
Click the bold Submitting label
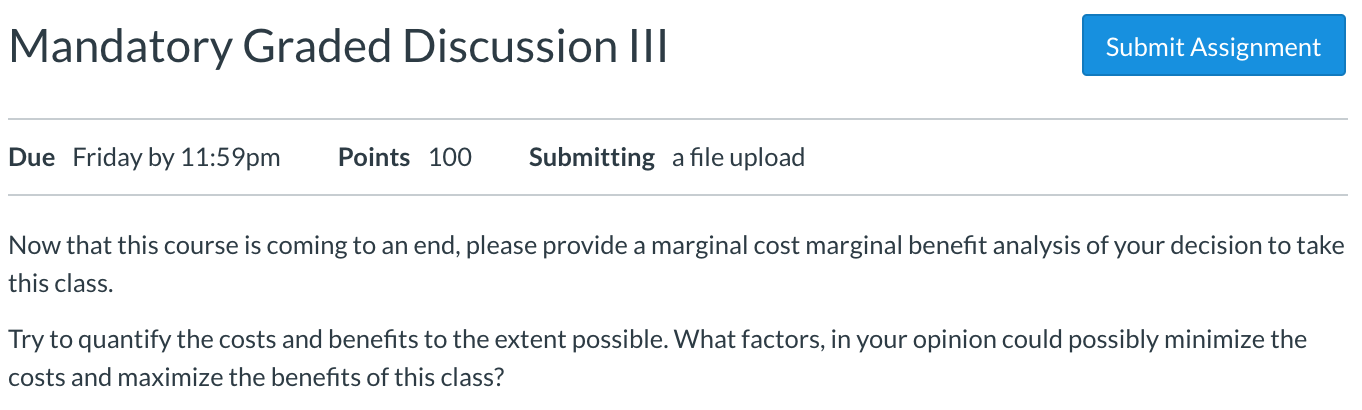(x=592, y=157)
